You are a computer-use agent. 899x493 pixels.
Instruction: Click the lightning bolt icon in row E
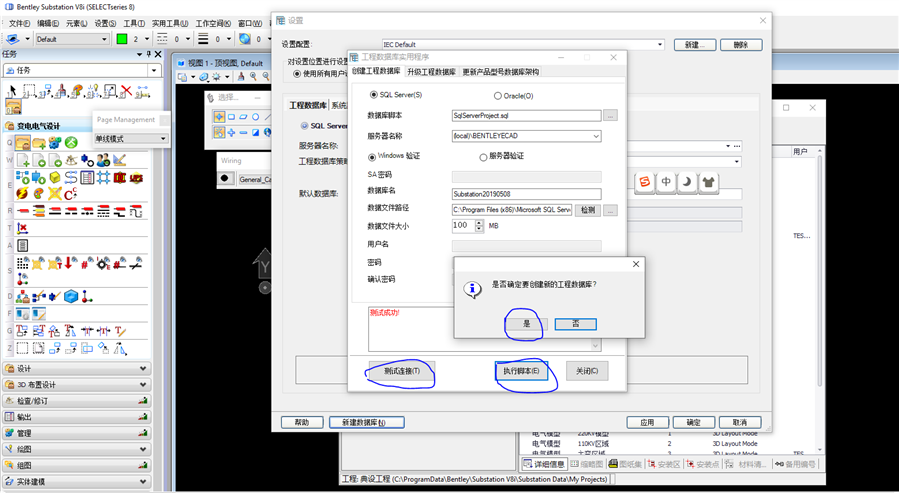pyautogui.click(x=22, y=194)
